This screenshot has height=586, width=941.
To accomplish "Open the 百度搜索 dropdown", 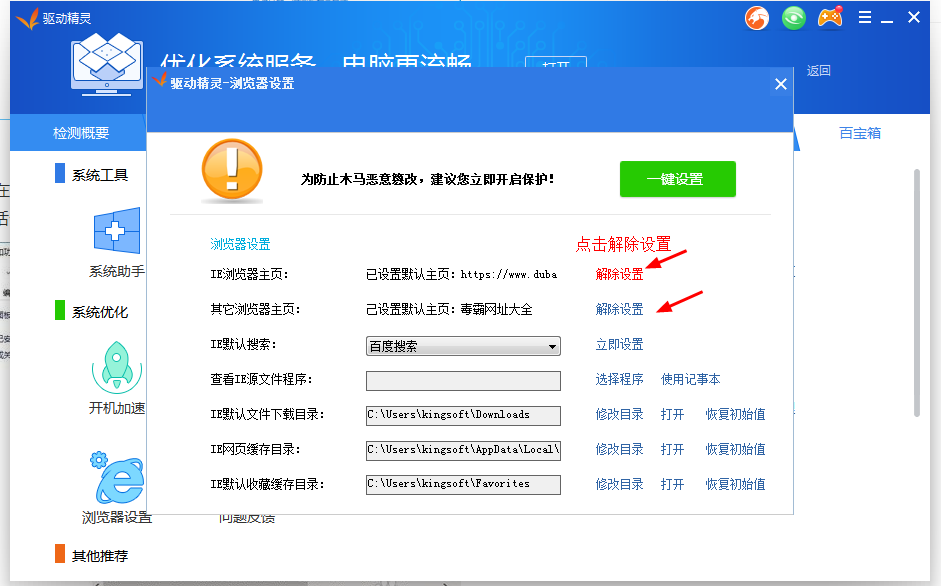I will pyautogui.click(x=463, y=346).
